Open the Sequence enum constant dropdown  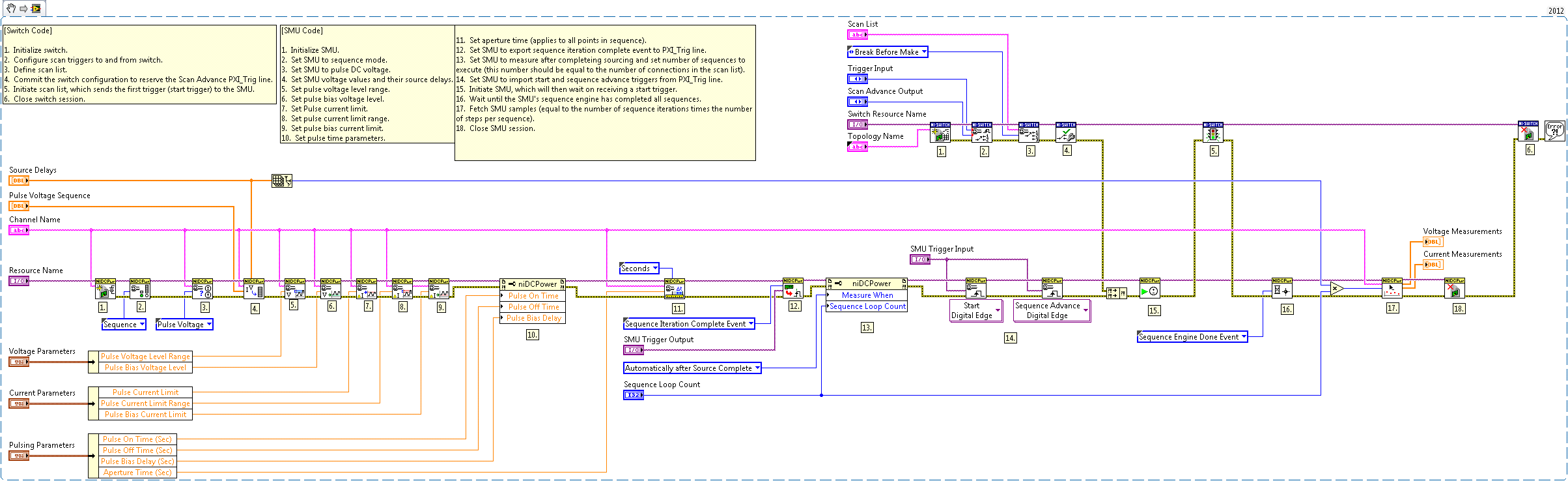(x=142, y=325)
